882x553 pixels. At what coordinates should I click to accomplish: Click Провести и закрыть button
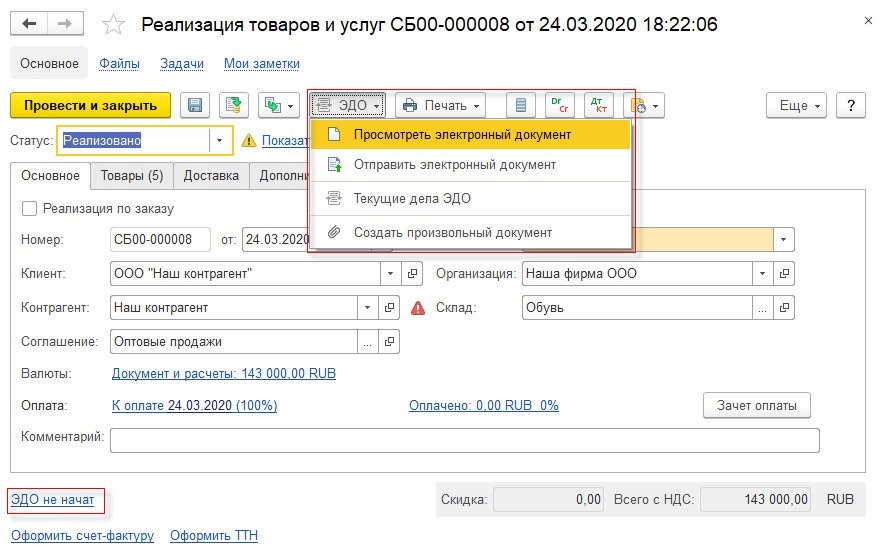pyautogui.click(x=90, y=105)
